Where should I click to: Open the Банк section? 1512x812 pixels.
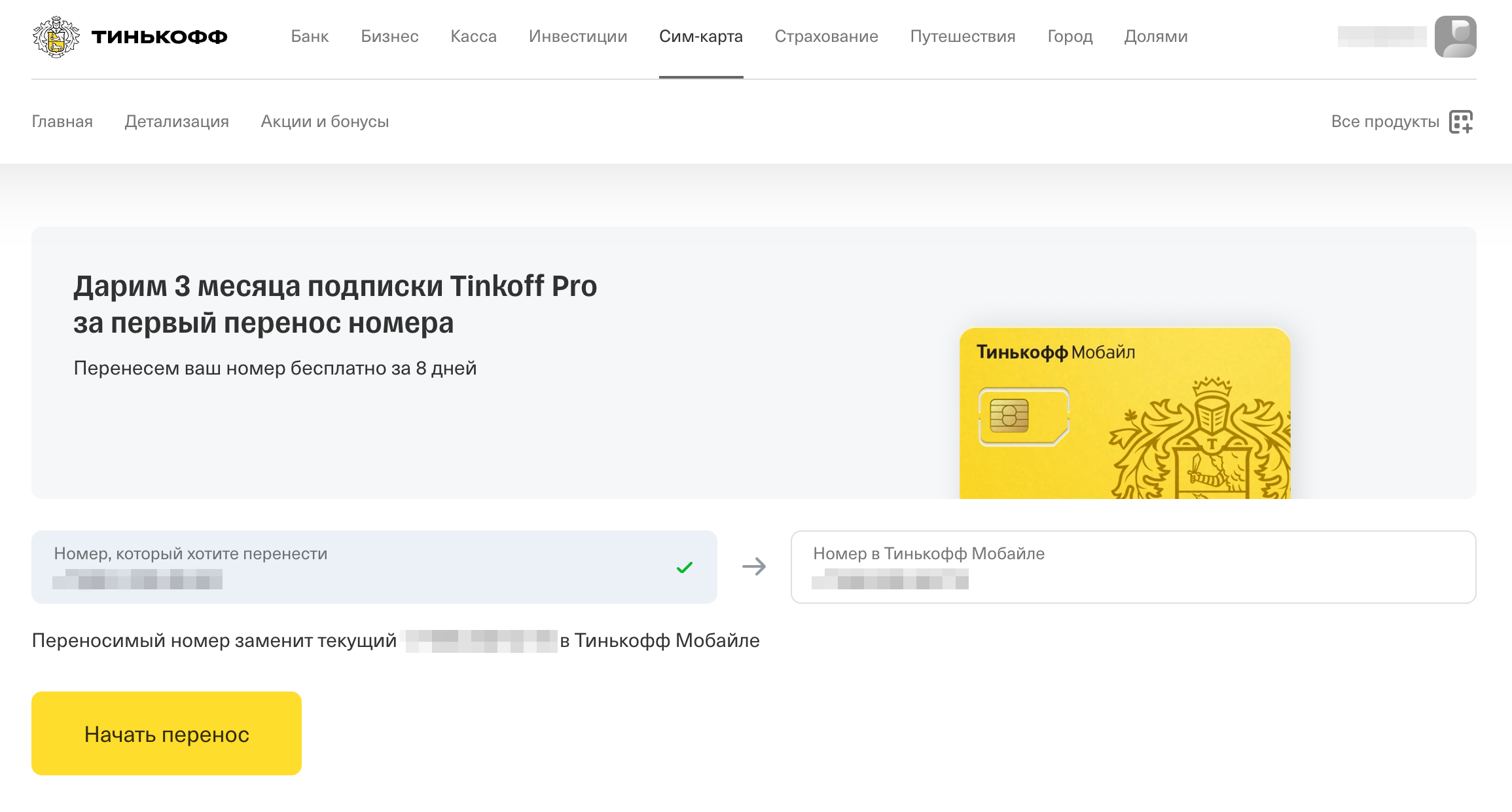310,37
